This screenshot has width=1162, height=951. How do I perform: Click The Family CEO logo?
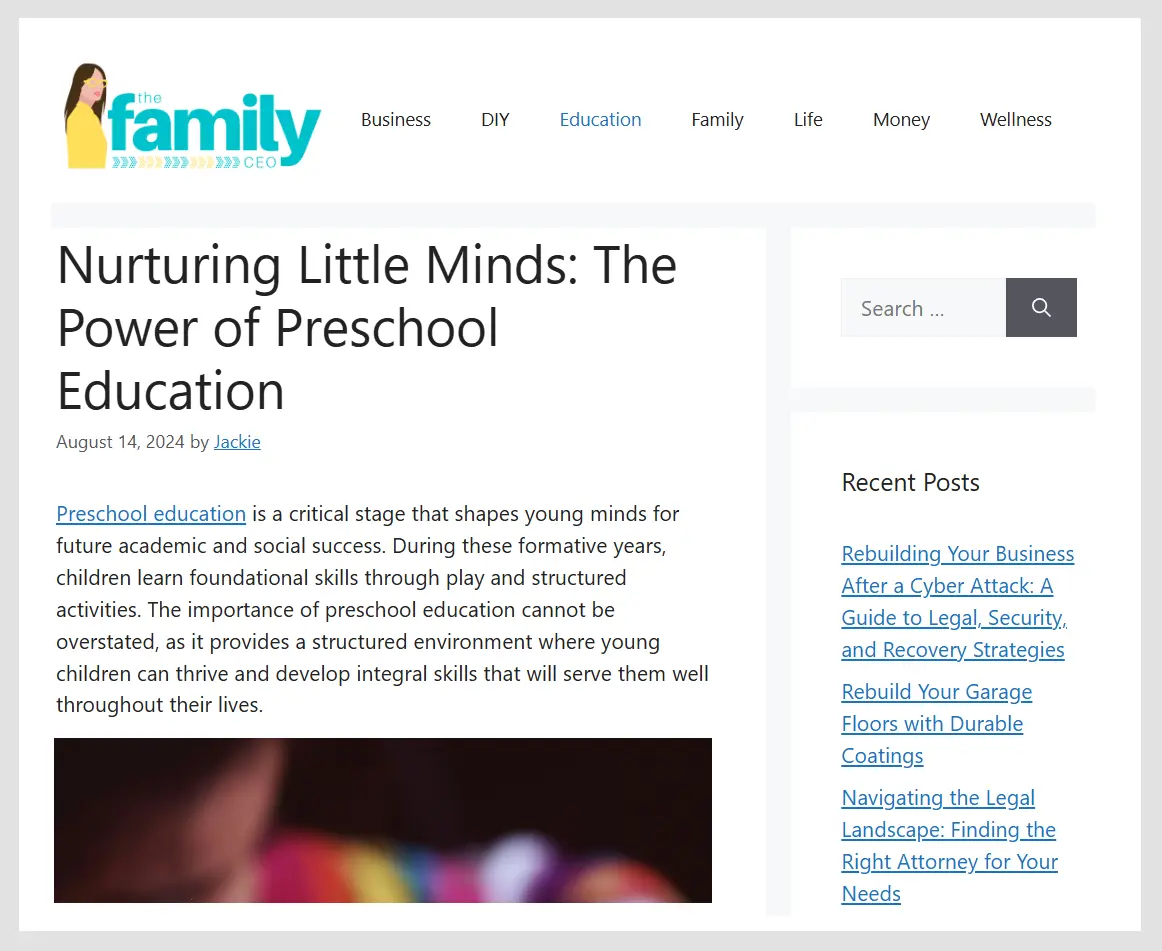click(193, 116)
